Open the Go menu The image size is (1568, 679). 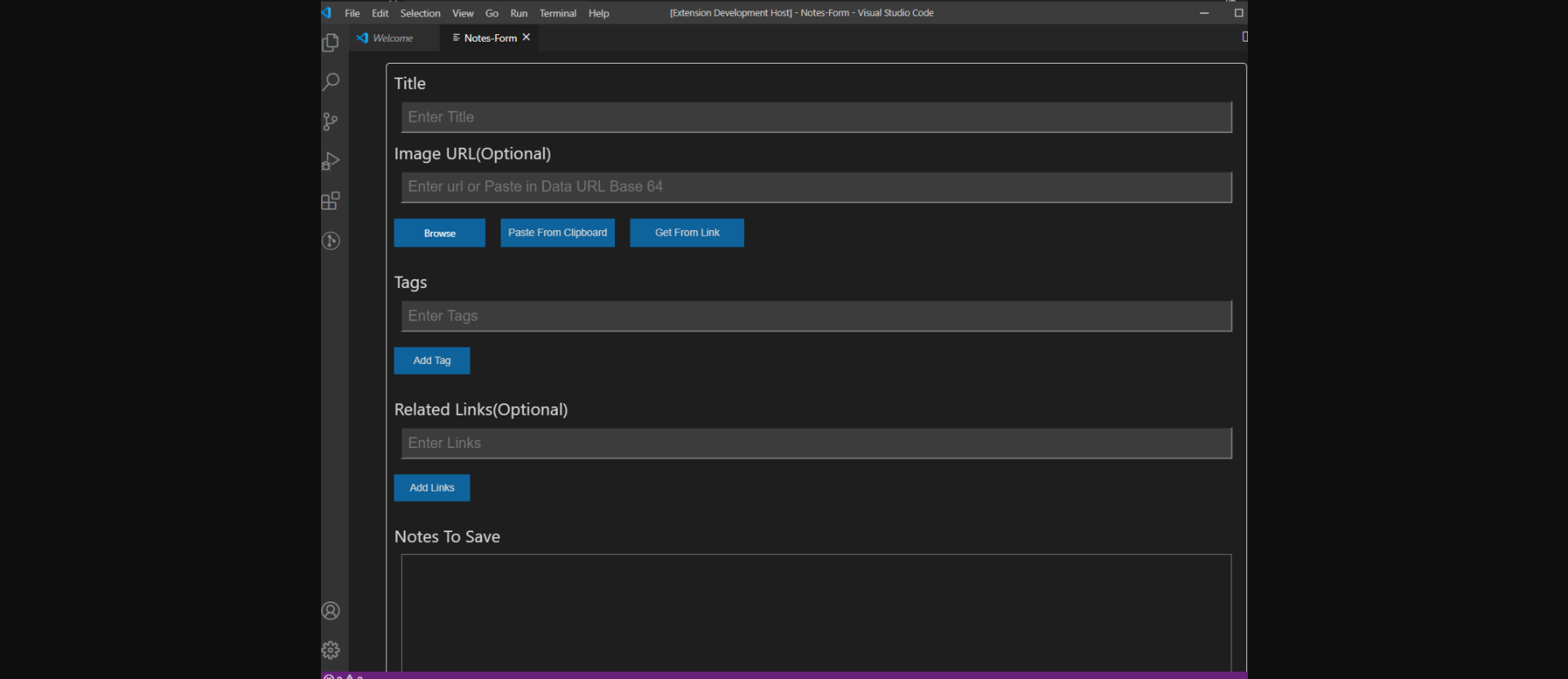pos(492,13)
